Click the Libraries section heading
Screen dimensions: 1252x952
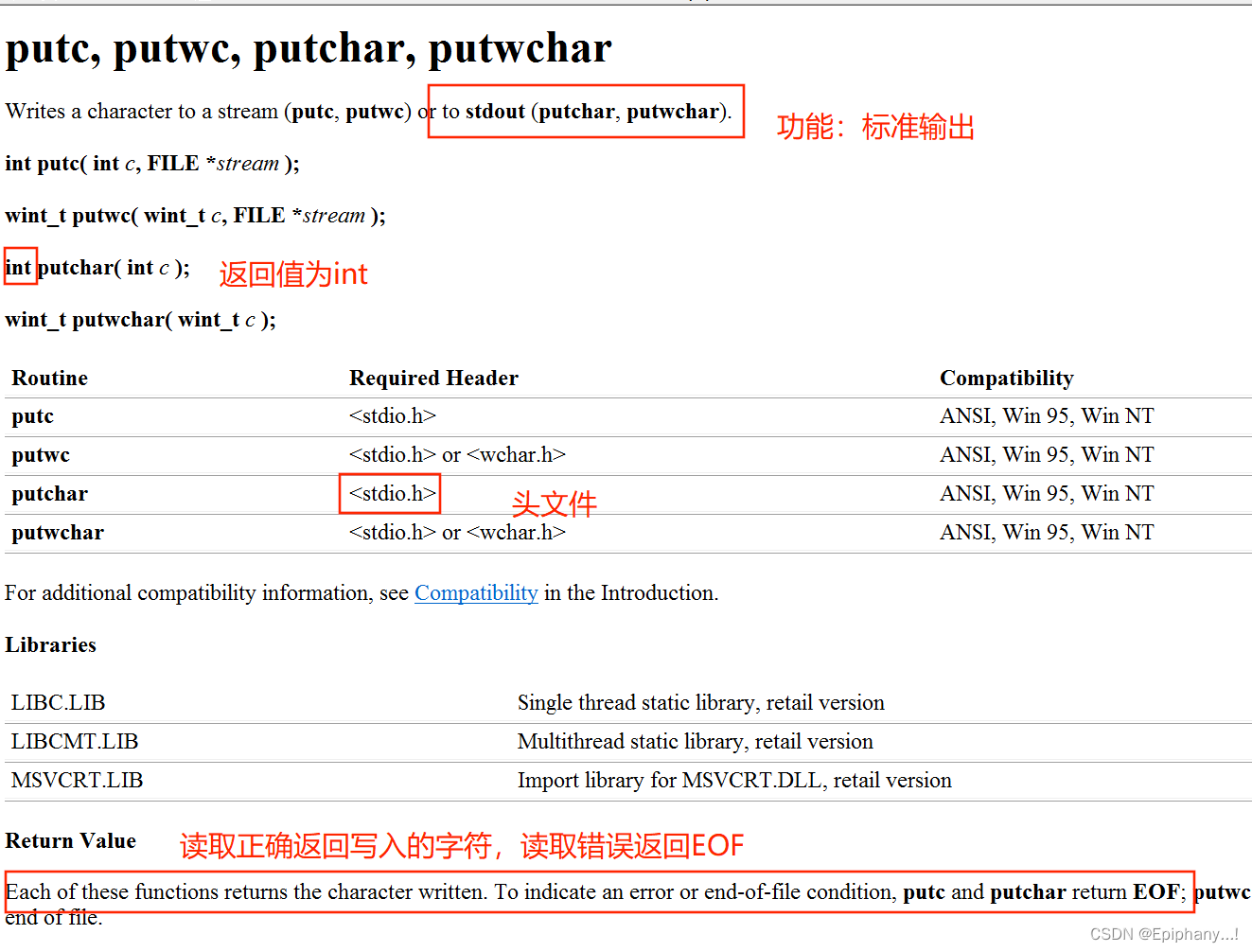click(50, 645)
